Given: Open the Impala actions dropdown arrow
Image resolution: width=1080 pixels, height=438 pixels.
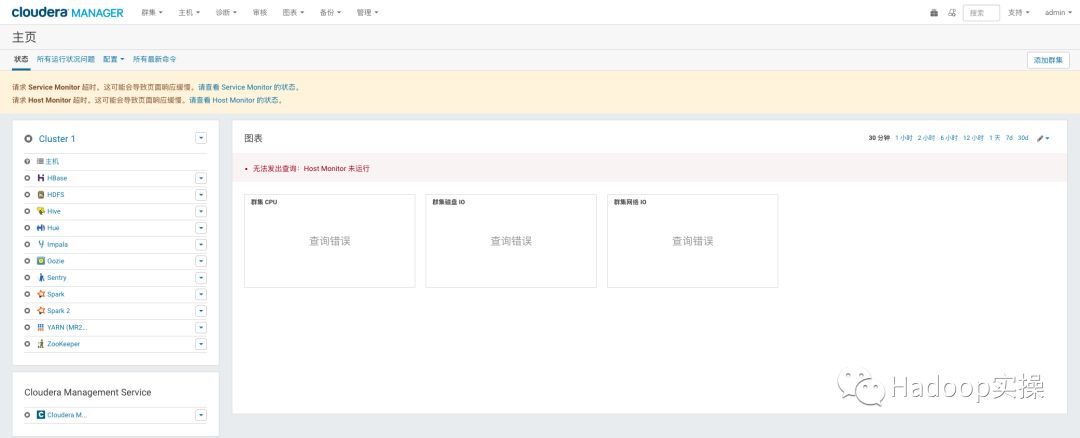Looking at the screenshot, I should click(x=200, y=244).
